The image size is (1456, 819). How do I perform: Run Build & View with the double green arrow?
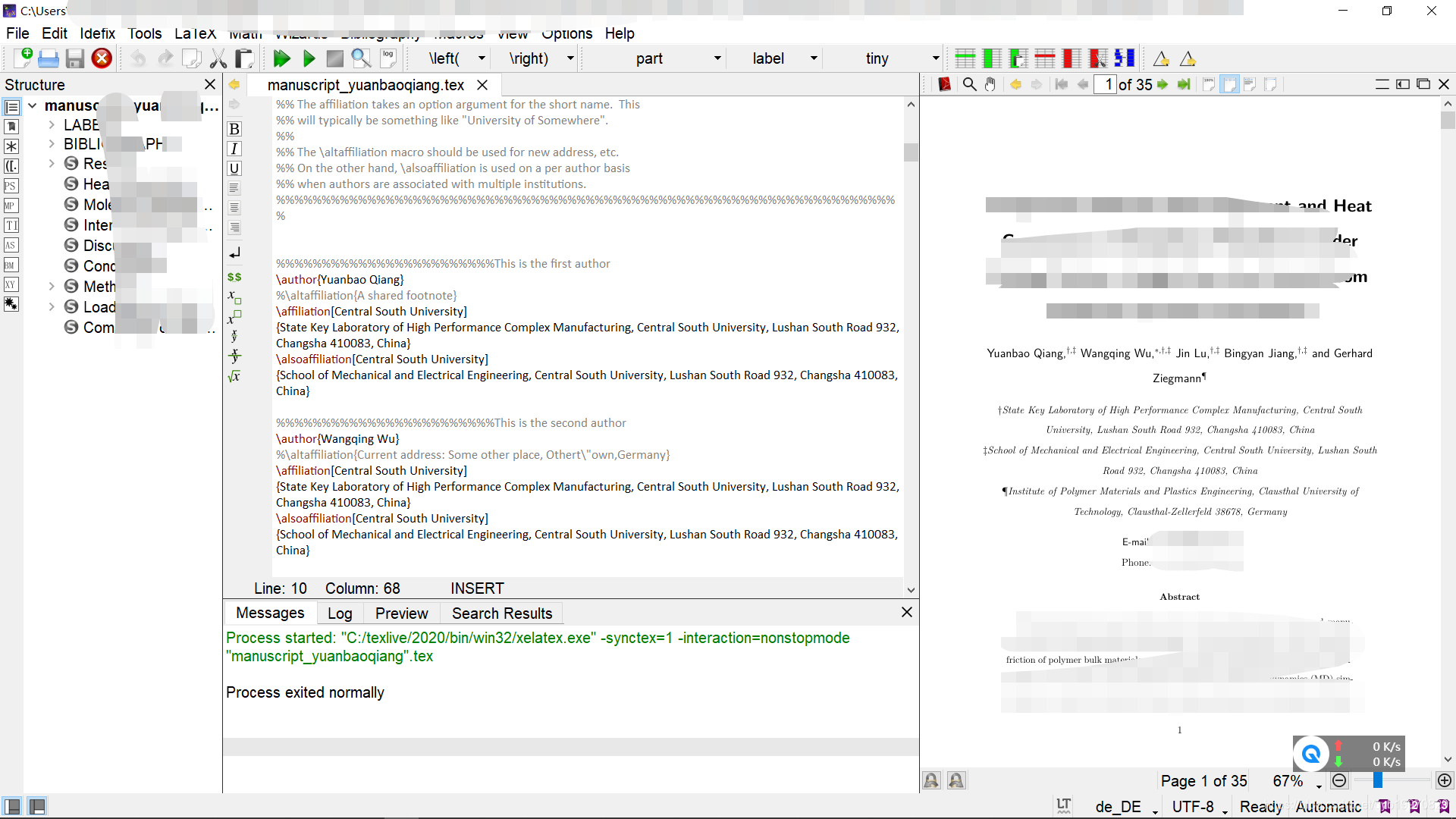pyautogui.click(x=282, y=58)
